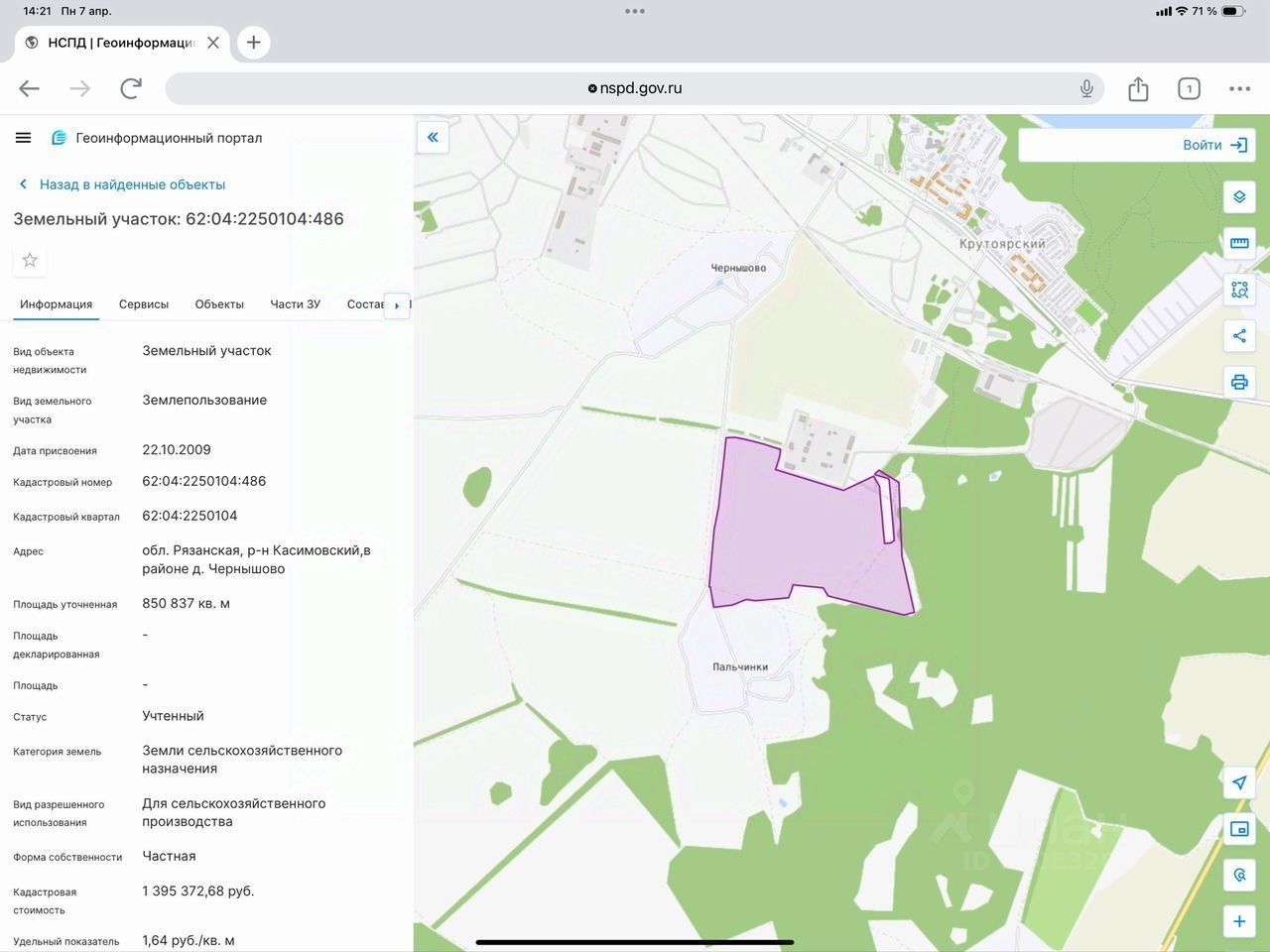Click the share map icon
The height and width of the screenshot is (952, 1270).
(x=1239, y=336)
